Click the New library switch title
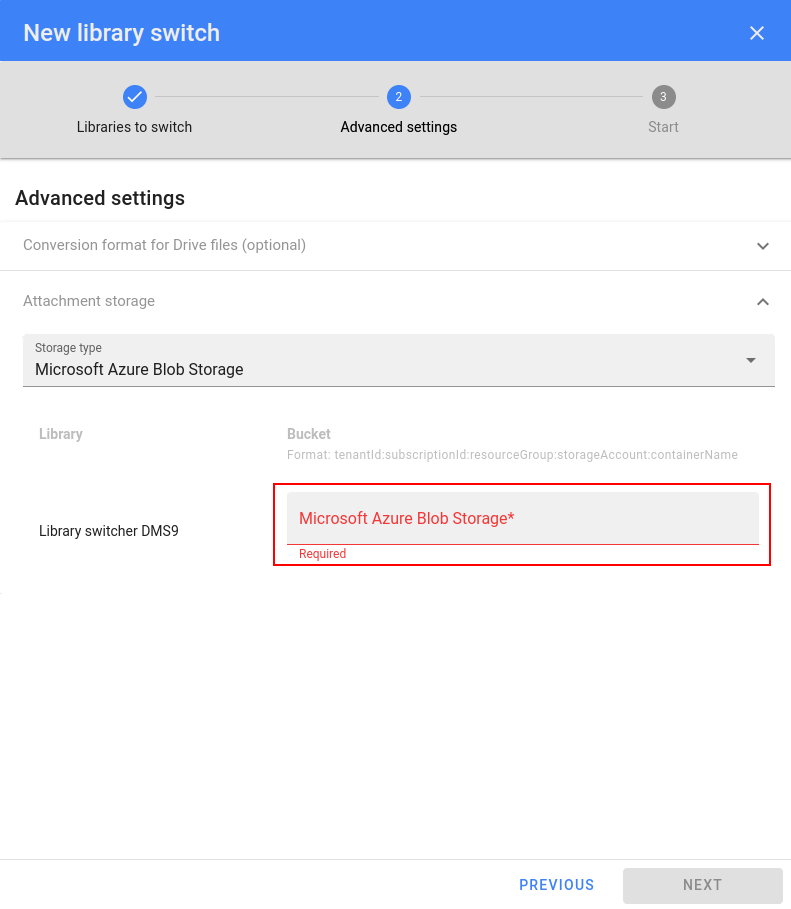Image resolution: width=791 pixels, height=909 pixels. (x=122, y=33)
